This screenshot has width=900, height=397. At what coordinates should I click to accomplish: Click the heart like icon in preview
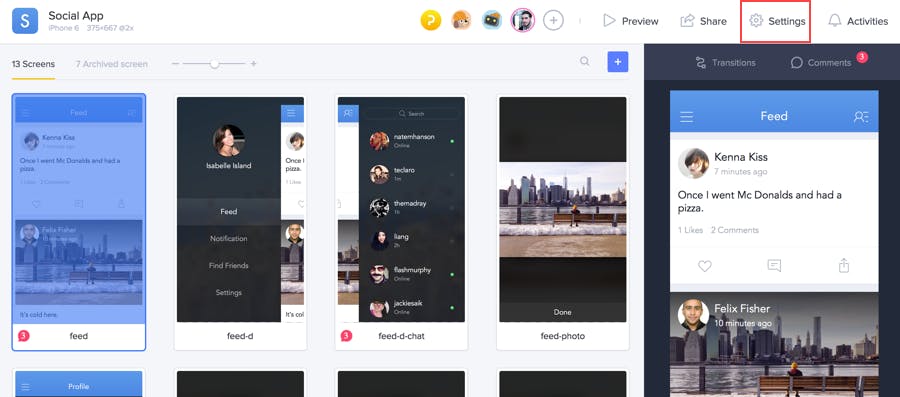(x=705, y=266)
